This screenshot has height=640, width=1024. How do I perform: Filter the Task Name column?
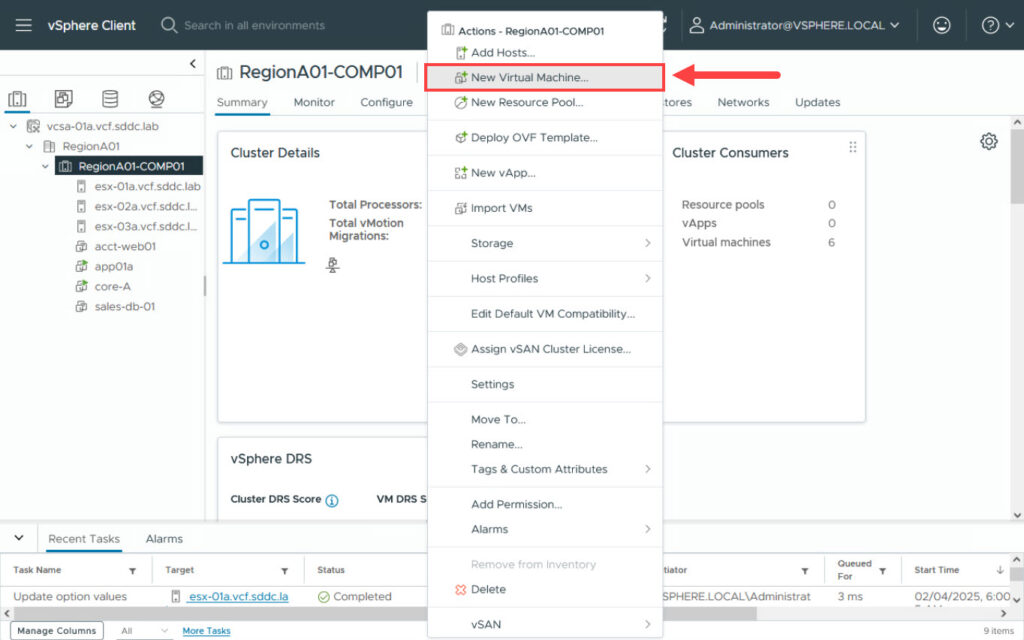coord(133,571)
